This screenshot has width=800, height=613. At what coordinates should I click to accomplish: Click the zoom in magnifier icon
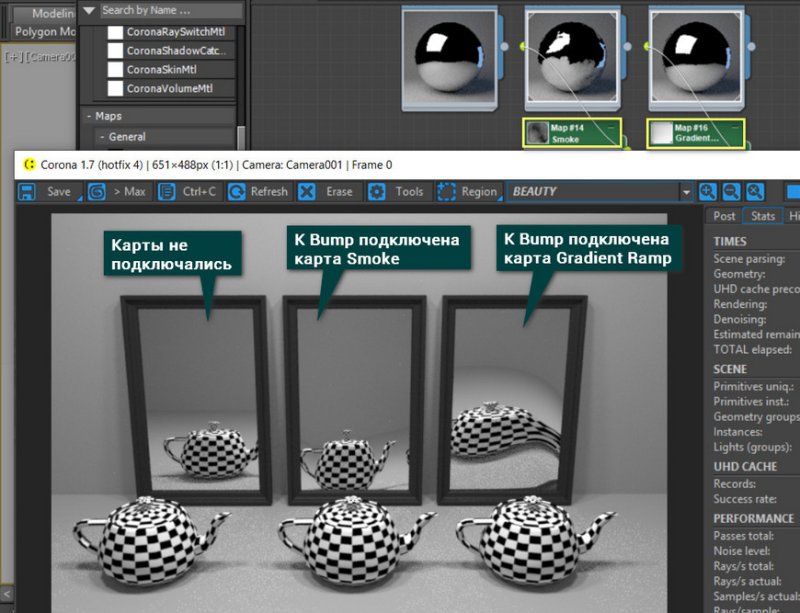[x=708, y=191]
